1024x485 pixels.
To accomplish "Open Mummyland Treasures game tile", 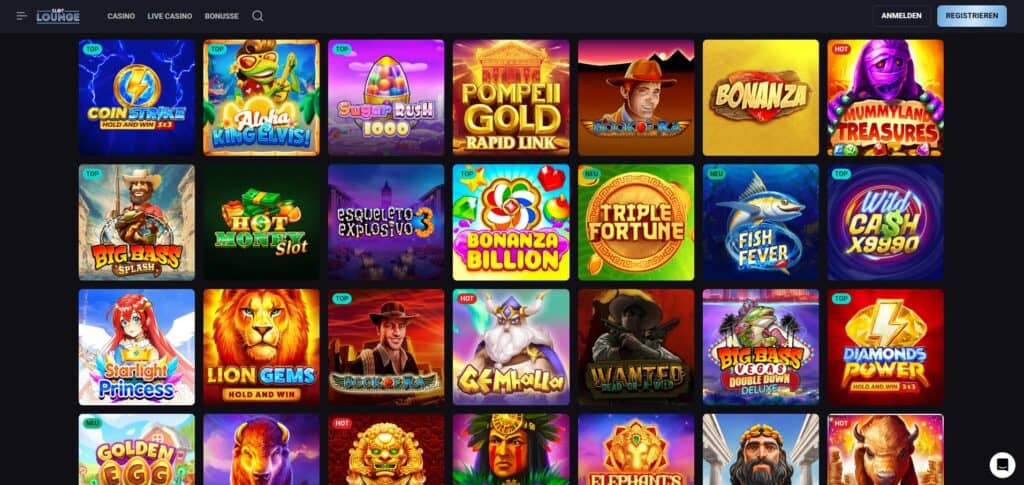I will 886,97.
